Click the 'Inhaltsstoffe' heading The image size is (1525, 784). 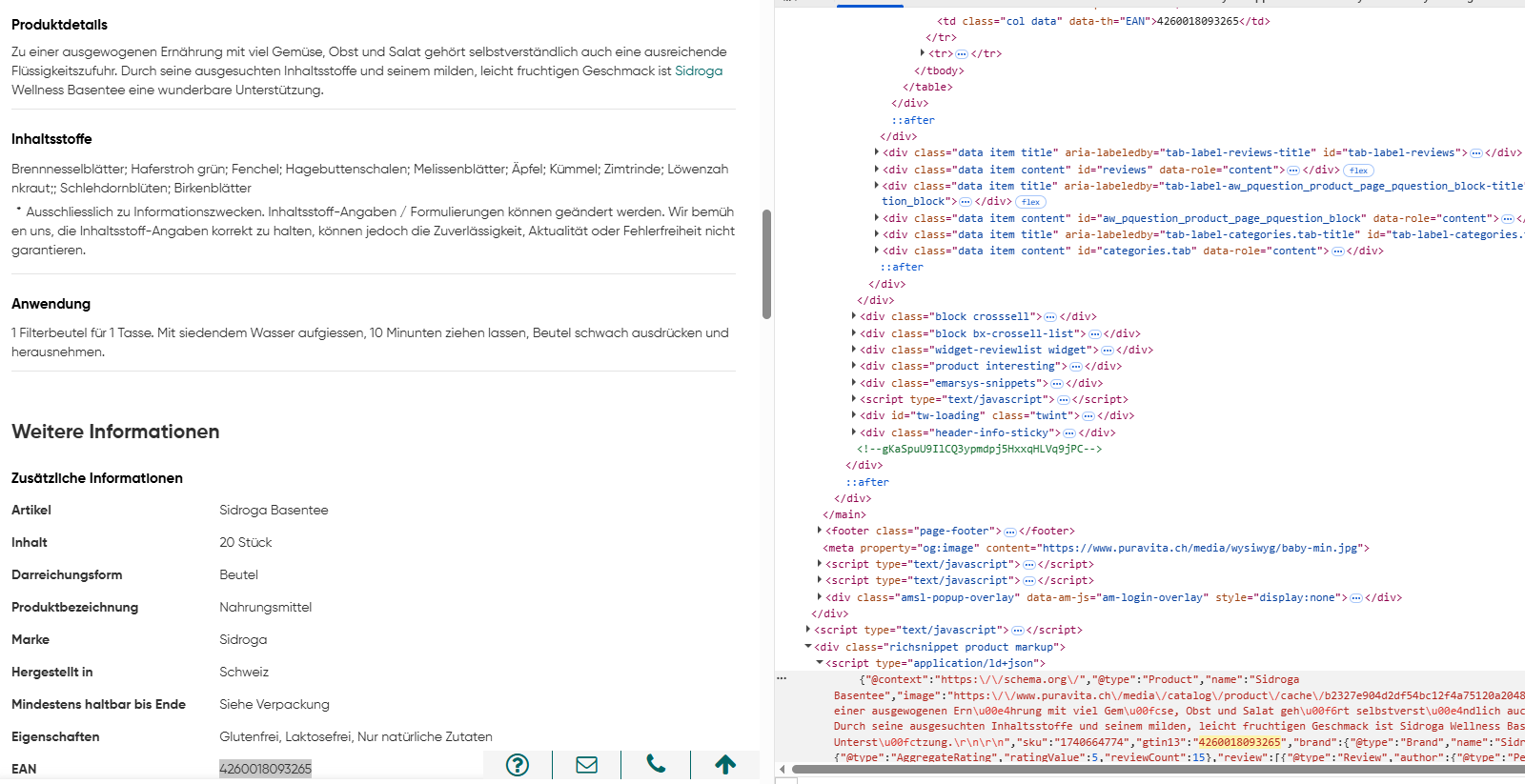click(x=51, y=139)
